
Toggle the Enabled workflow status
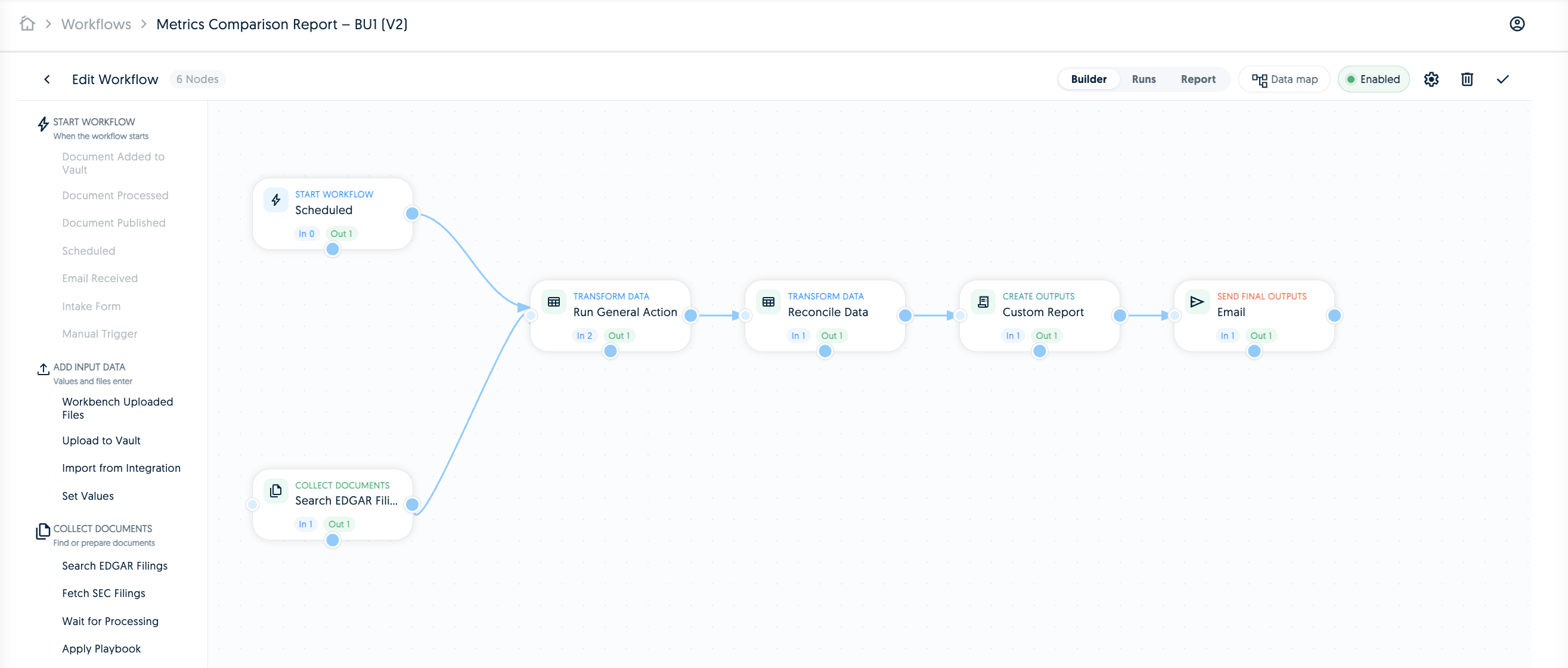tap(1373, 79)
